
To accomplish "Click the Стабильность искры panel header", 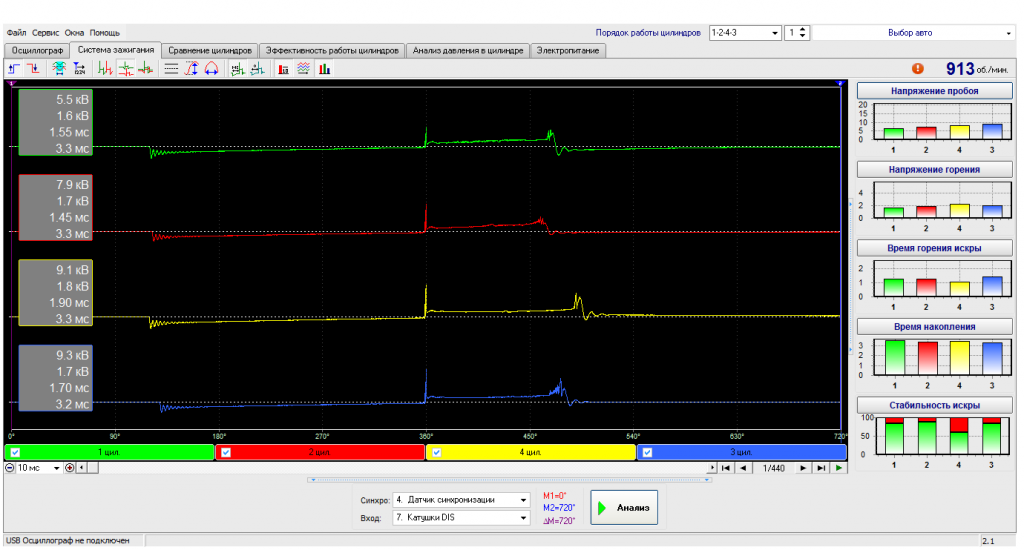I will pyautogui.click(x=934, y=405).
